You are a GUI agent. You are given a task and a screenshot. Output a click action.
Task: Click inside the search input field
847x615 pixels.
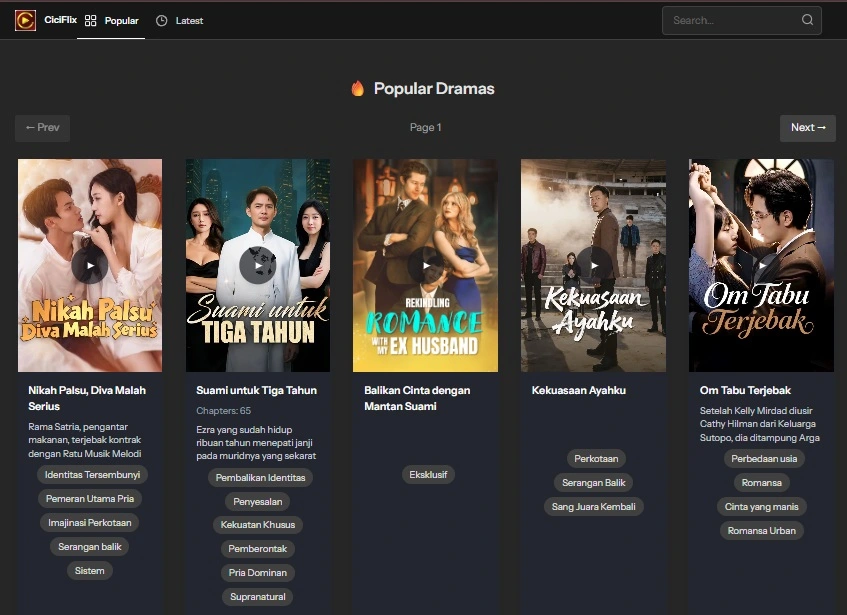click(x=730, y=20)
